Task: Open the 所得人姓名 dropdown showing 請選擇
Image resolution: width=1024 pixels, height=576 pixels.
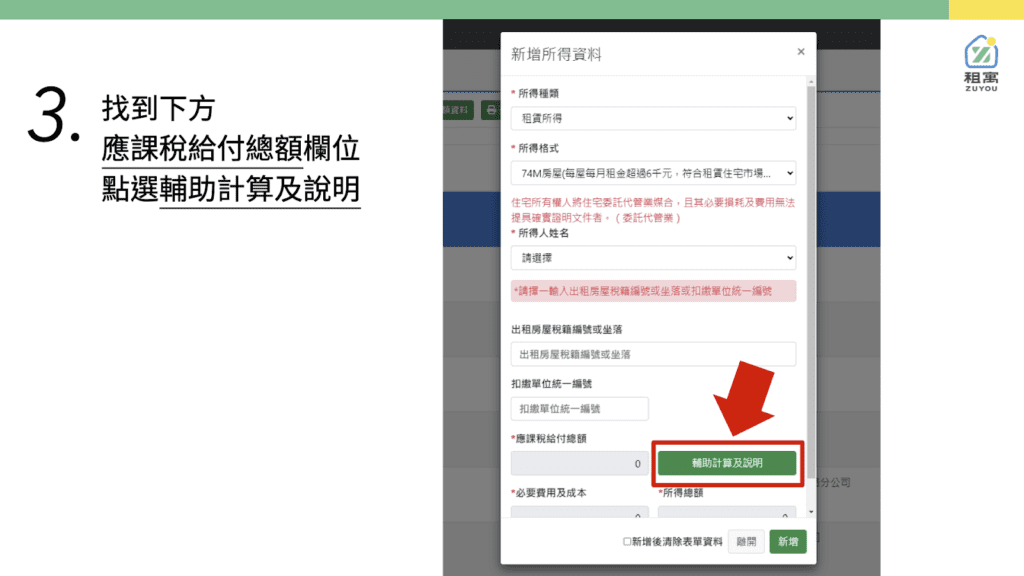Action: [653, 258]
